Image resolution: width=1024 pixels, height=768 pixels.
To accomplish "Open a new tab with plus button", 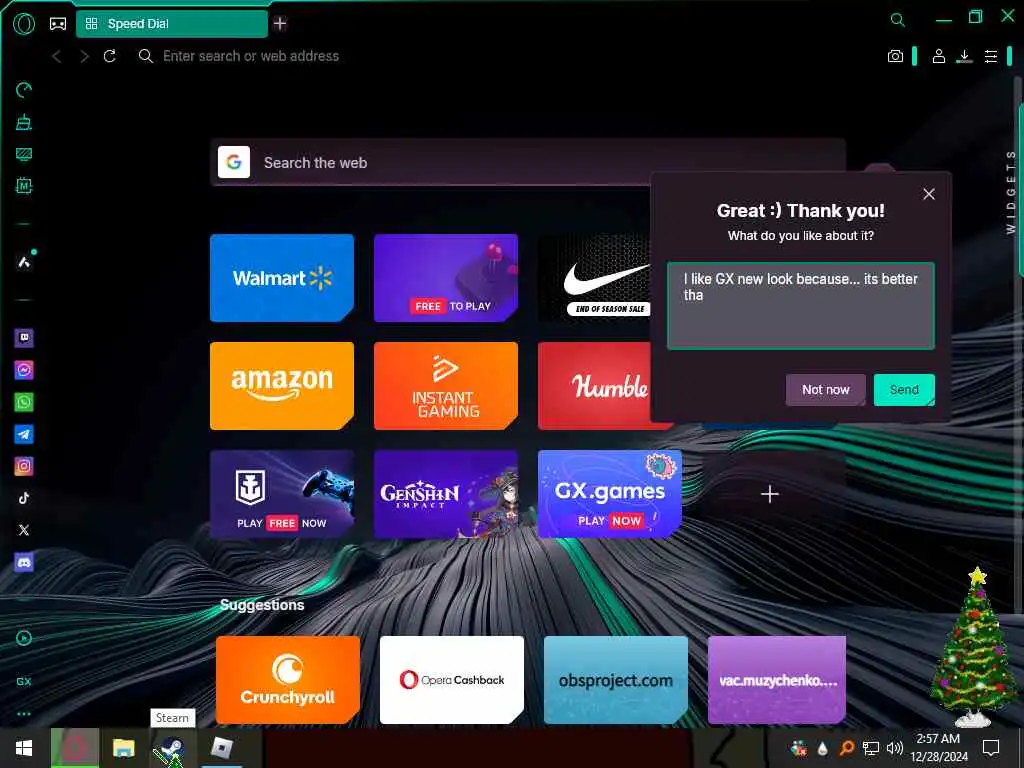I will pyautogui.click(x=280, y=24).
